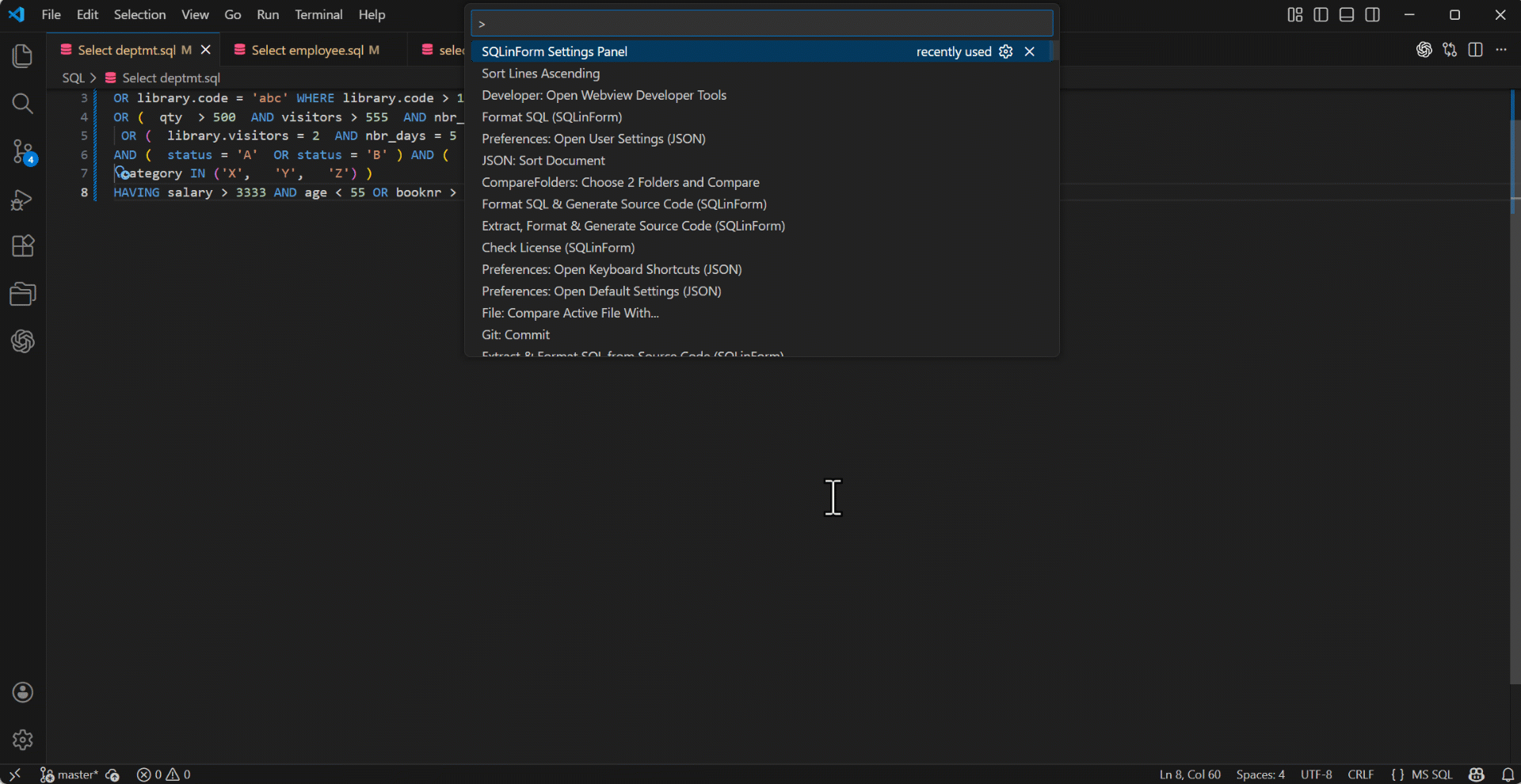Open the View menu
Screen dimensions: 1521x784
coord(195,14)
